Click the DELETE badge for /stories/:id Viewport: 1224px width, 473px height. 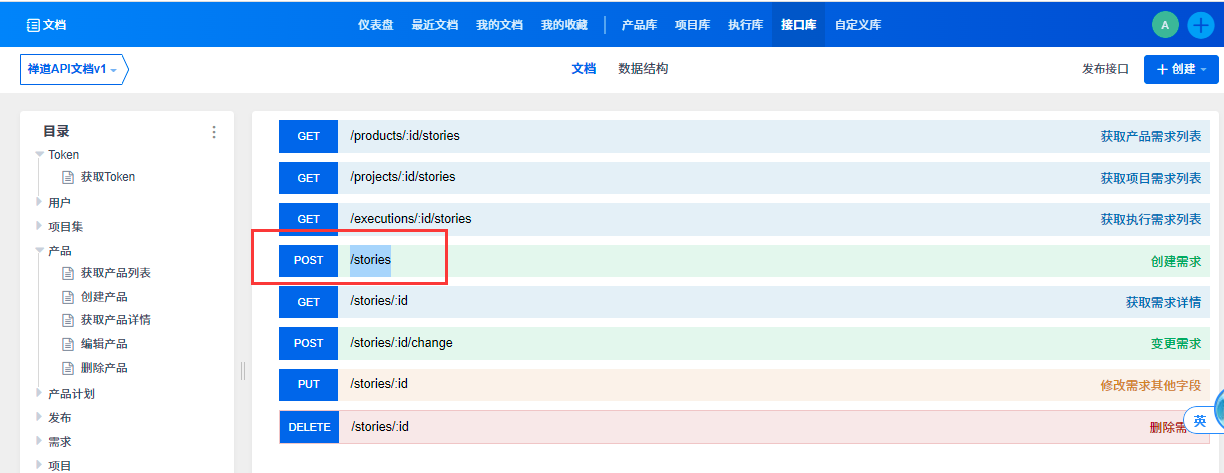(x=309, y=427)
